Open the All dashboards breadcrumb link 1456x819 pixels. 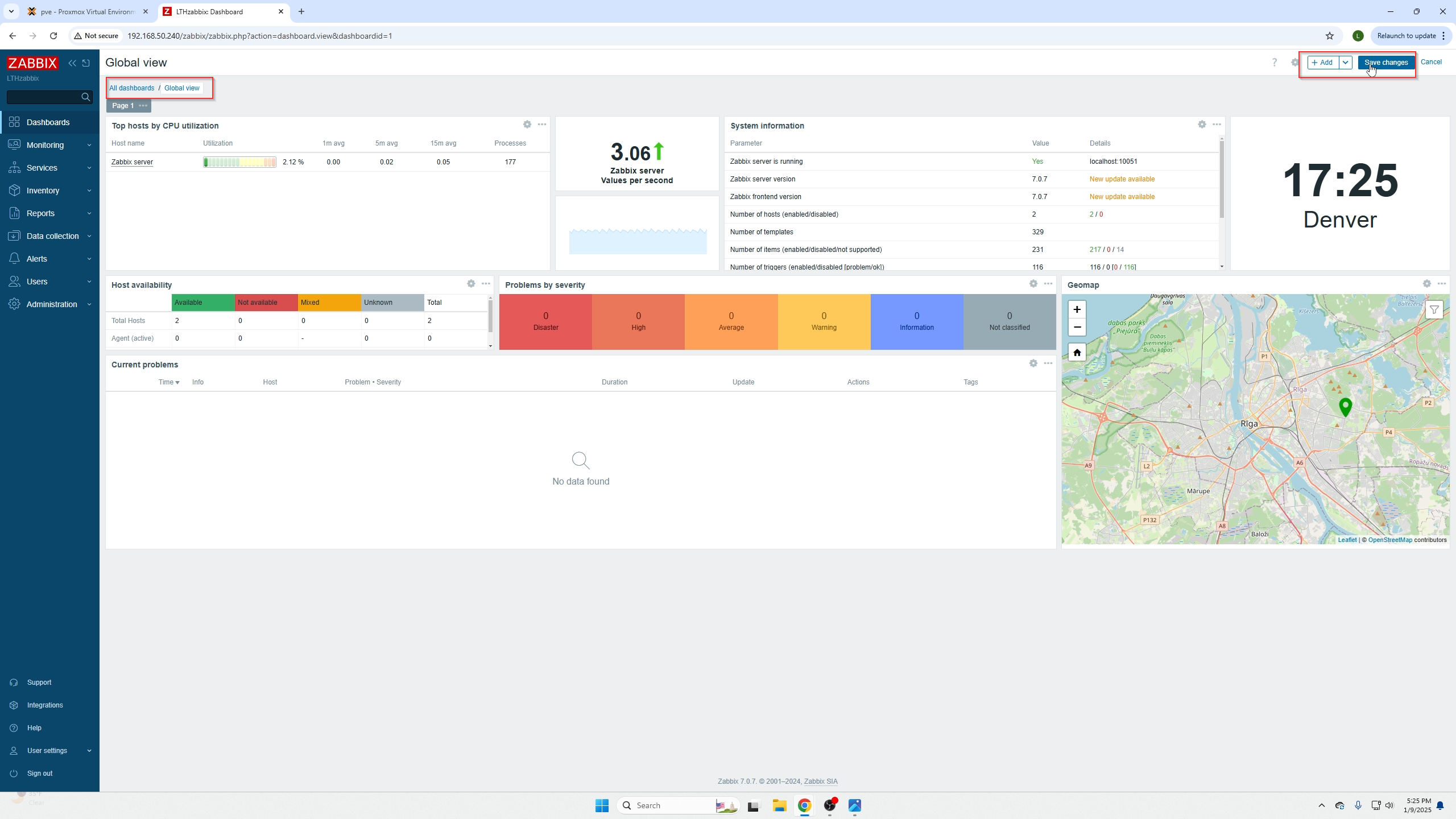click(132, 88)
